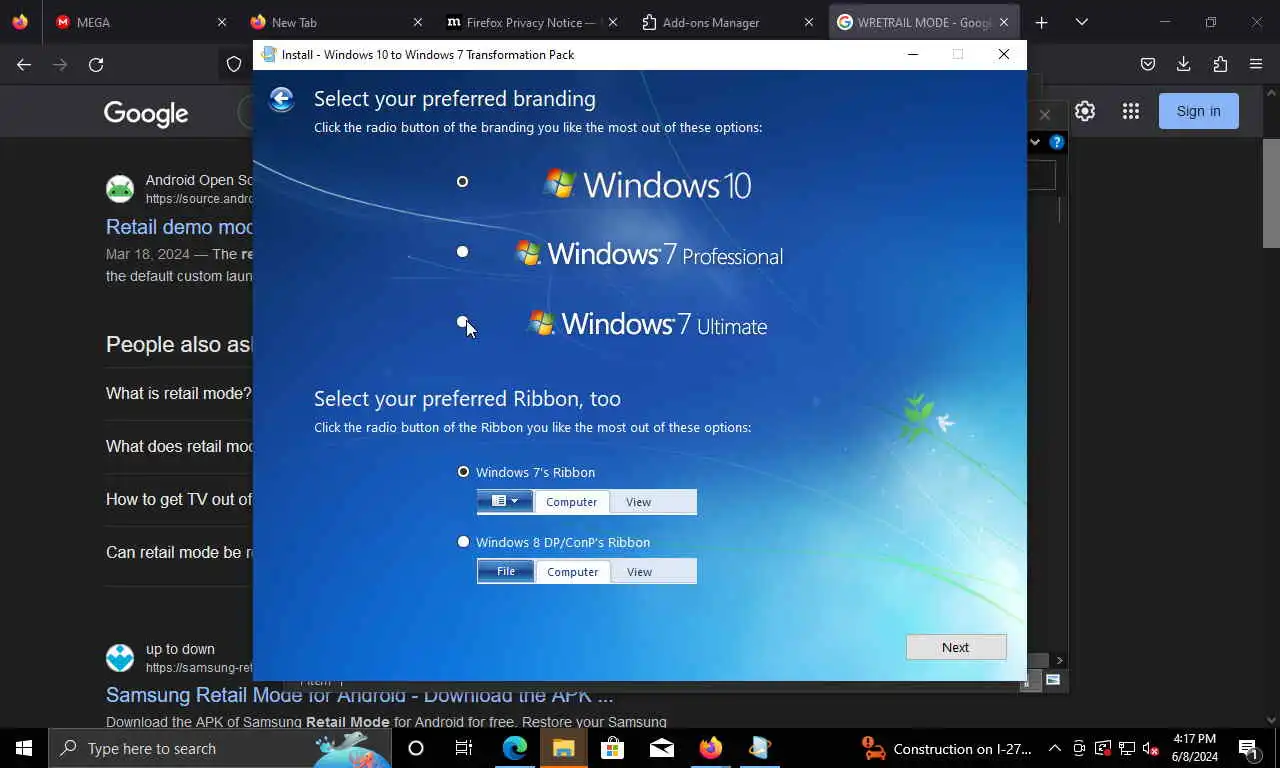The image size is (1280, 768).
Task: Click the Firefox View icon
Action: pos(20,22)
